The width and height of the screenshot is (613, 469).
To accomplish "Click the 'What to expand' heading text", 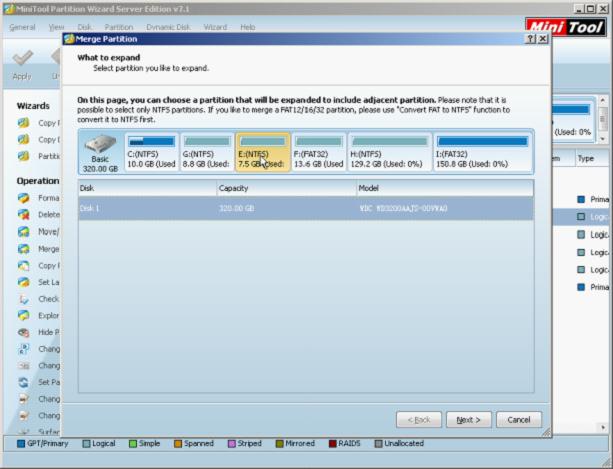I will point(109,57).
